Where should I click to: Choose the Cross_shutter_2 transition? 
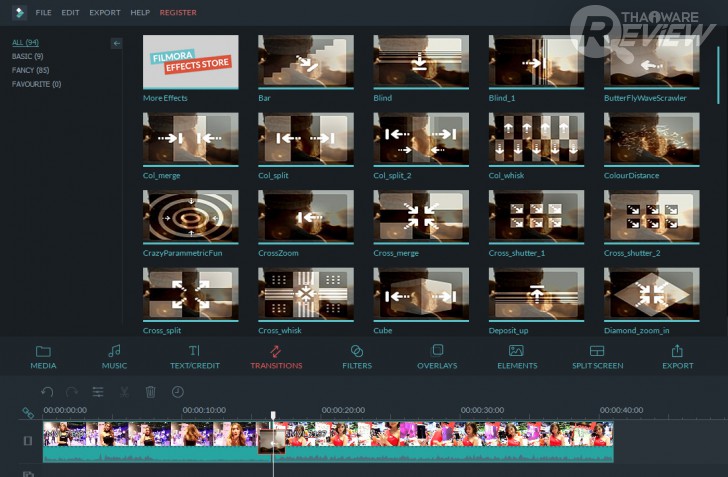coord(651,217)
